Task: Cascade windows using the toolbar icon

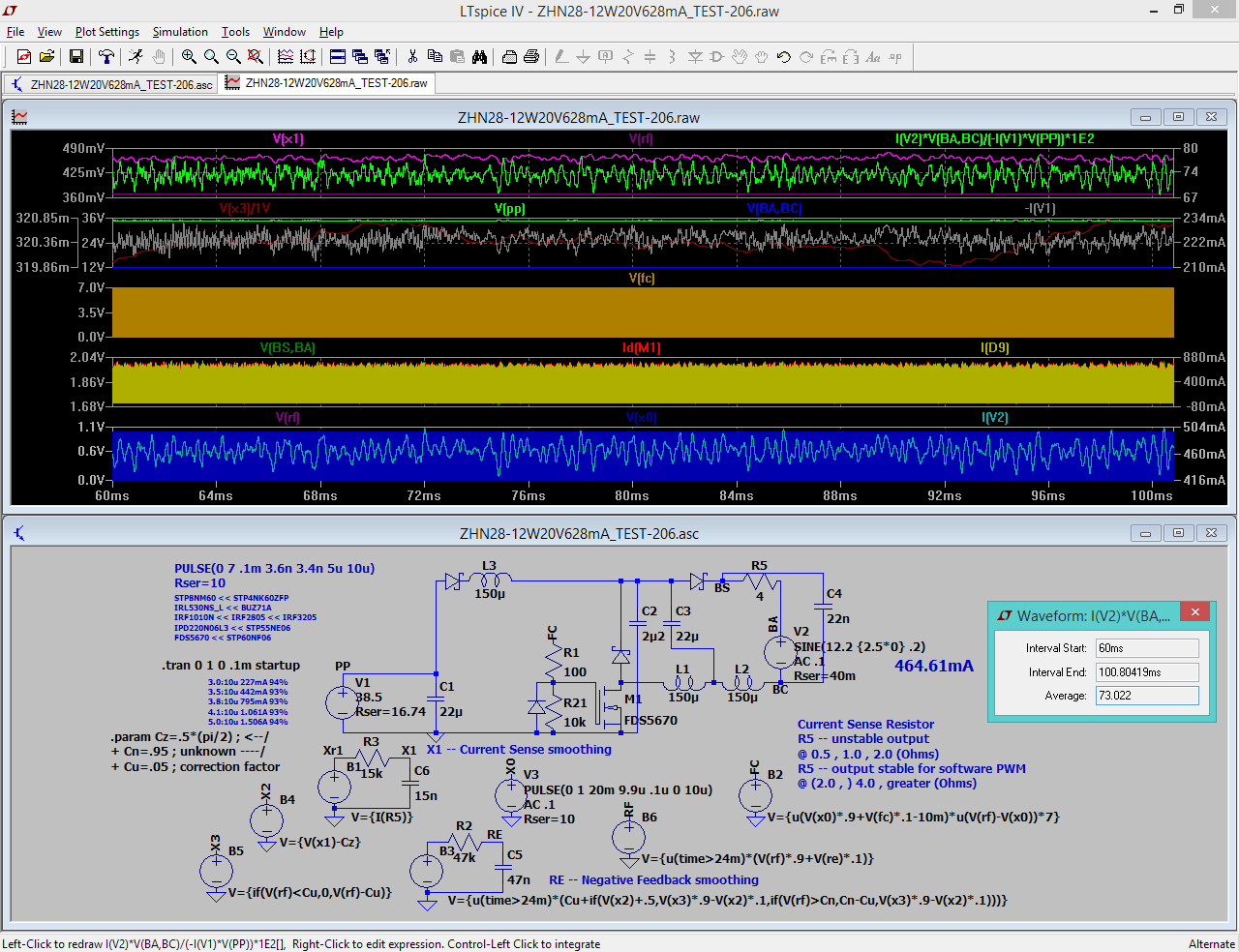Action: [360, 57]
